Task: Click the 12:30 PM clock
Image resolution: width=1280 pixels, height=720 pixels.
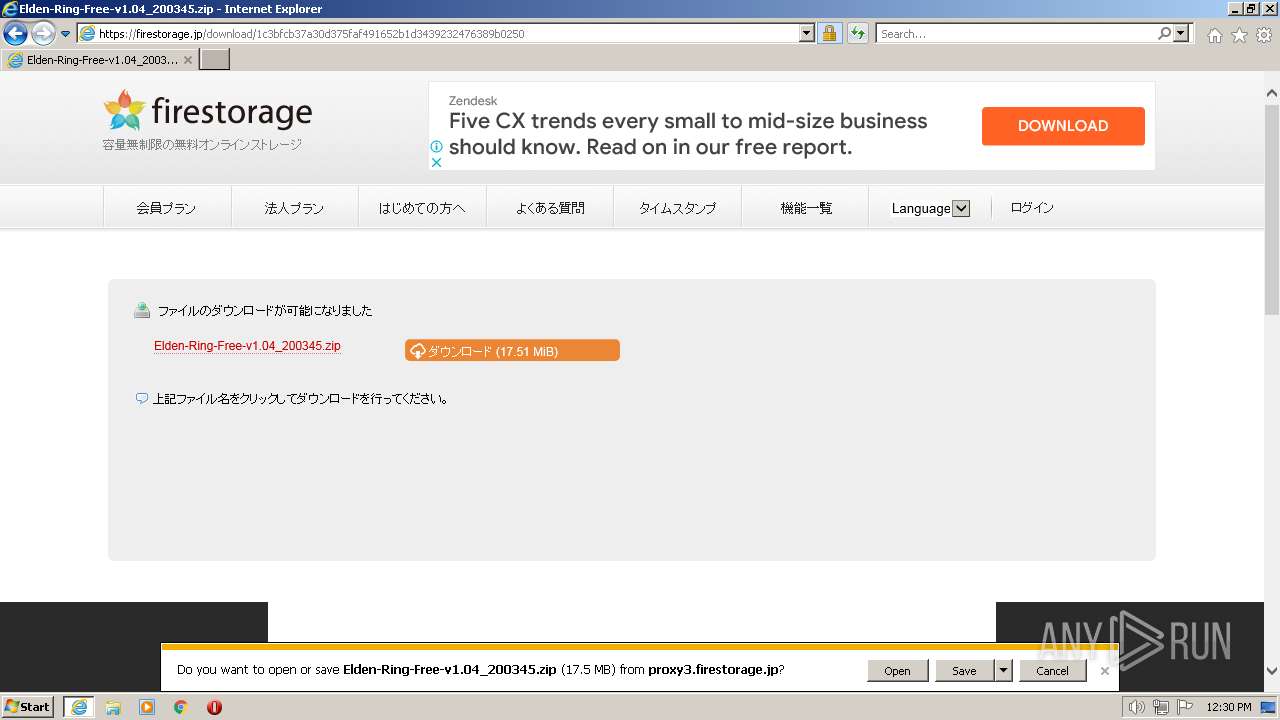Action: 1229,707
